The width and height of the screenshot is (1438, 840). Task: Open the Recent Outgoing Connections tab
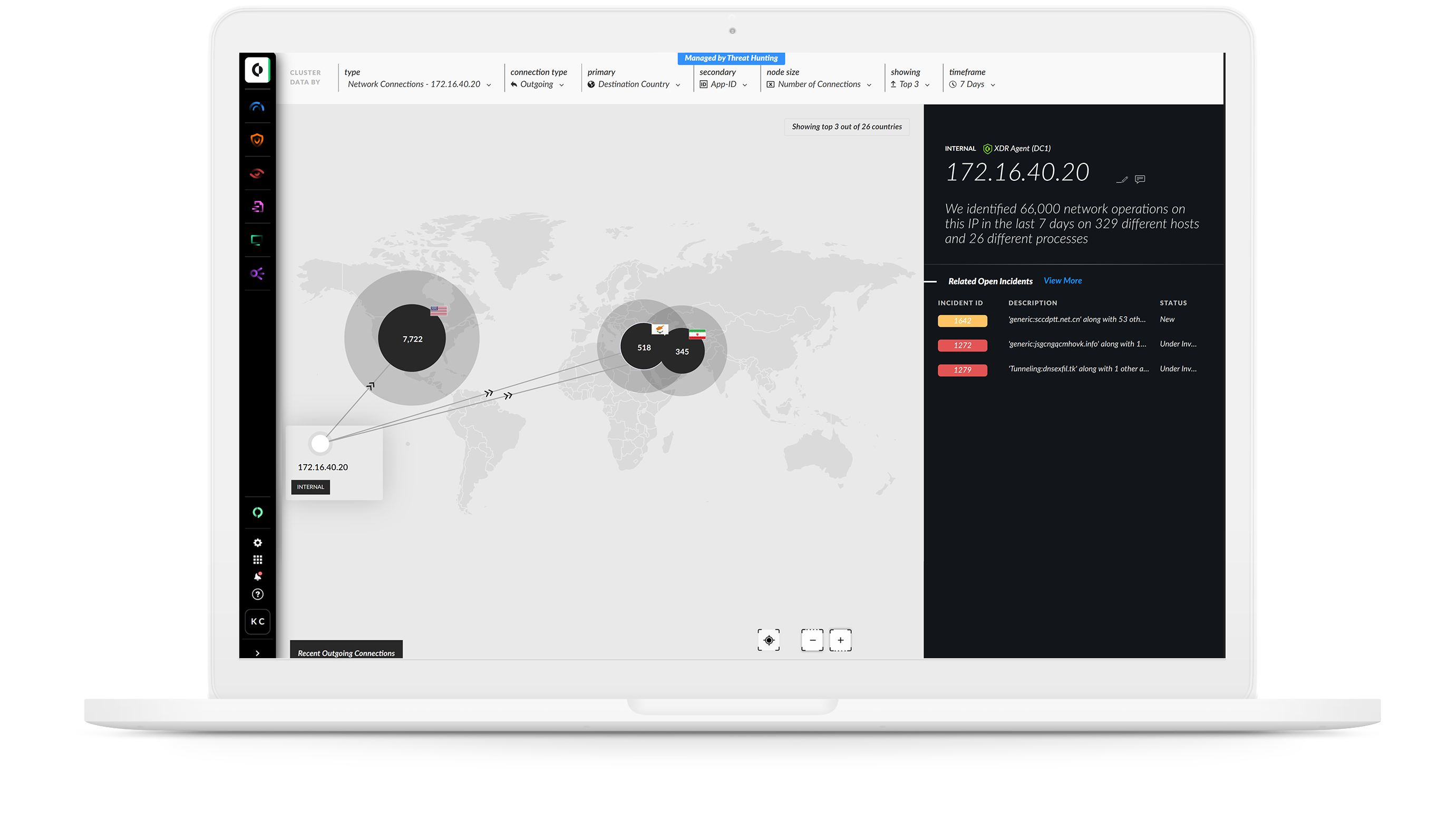346,653
